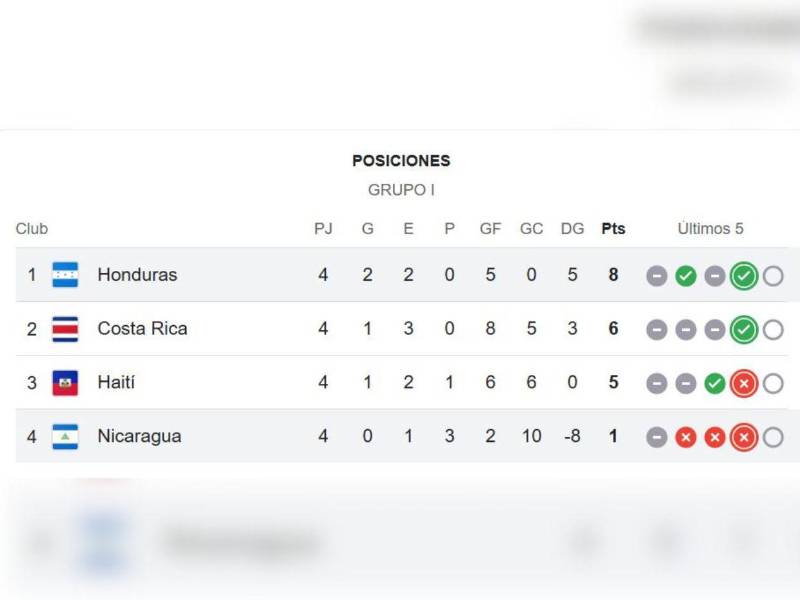Click Nicaragua's first gray draw icon
Viewport: 800px width, 600px height.
point(657,436)
